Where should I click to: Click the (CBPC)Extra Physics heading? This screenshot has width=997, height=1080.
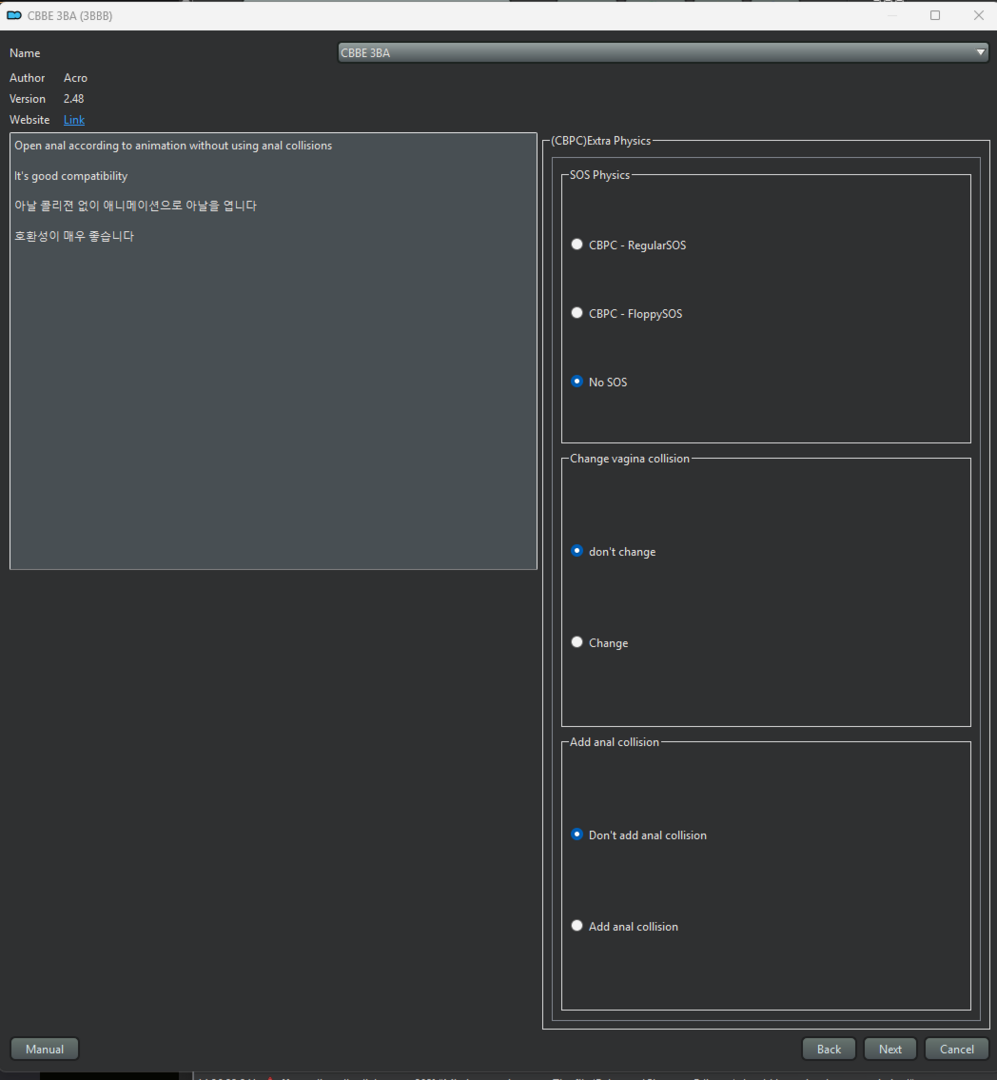(x=601, y=141)
